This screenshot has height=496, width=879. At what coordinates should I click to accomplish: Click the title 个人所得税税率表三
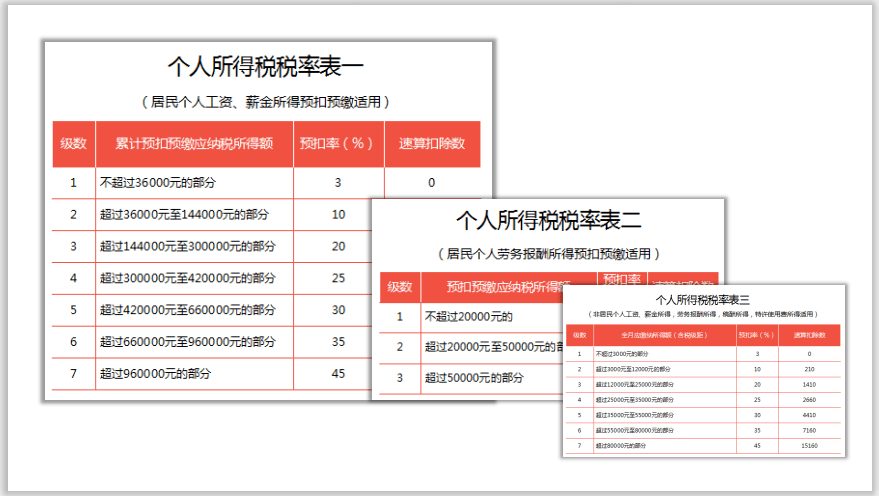[702, 300]
